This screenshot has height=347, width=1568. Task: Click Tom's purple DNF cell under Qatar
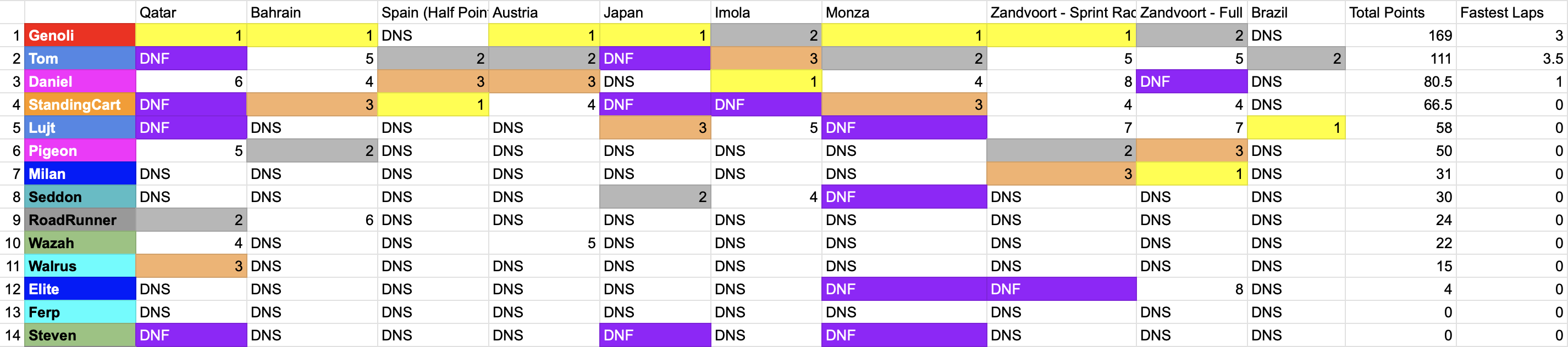click(191, 58)
